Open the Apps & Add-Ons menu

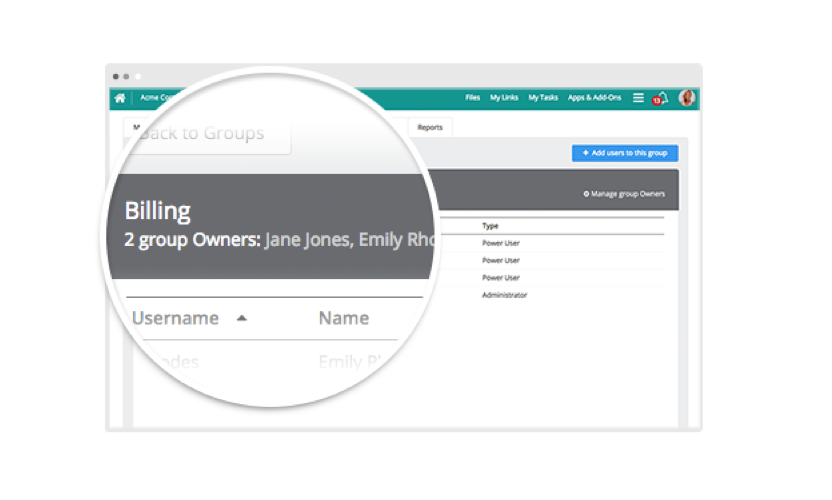click(594, 98)
